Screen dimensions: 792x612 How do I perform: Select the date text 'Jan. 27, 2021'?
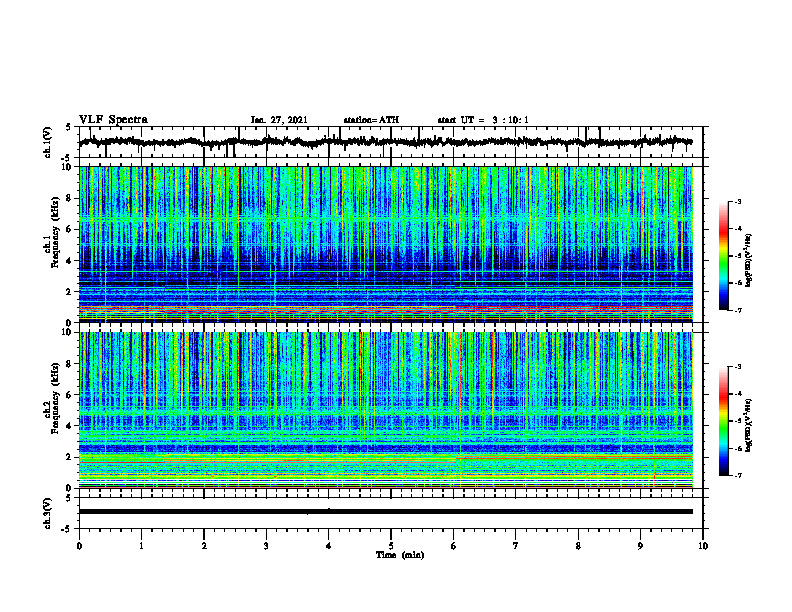[279, 120]
